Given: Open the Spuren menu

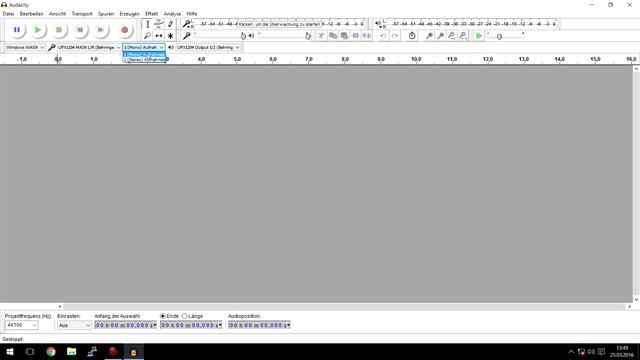Looking at the screenshot, I should point(106,13).
